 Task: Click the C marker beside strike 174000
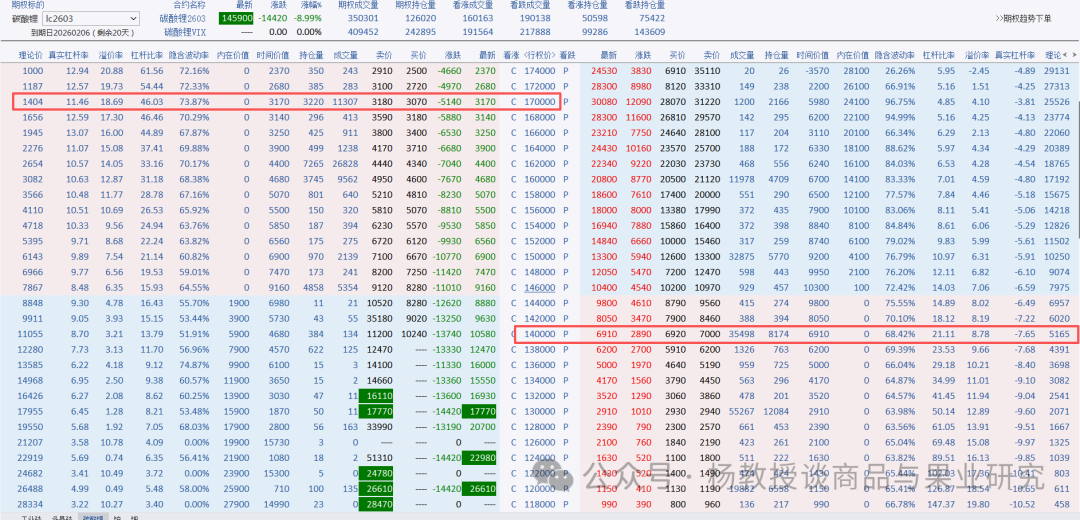tap(513, 71)
